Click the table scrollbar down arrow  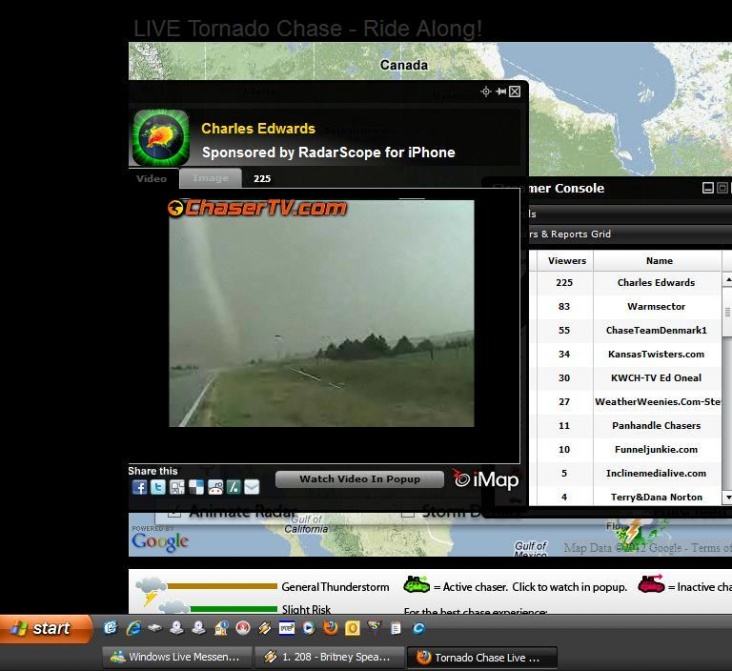click(727, 498)
